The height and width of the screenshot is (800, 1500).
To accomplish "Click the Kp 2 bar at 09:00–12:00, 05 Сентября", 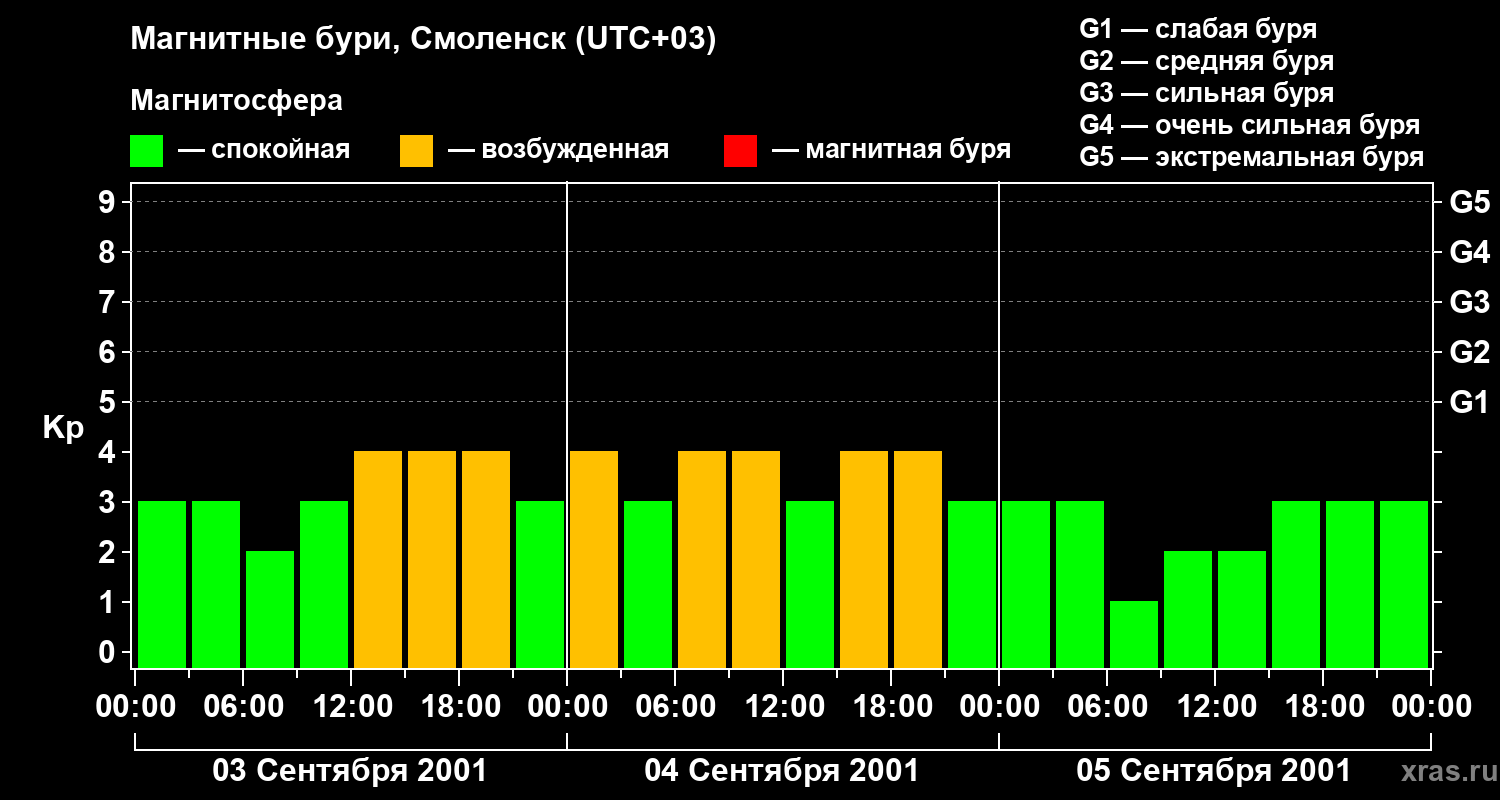I will click(1188, 609).
